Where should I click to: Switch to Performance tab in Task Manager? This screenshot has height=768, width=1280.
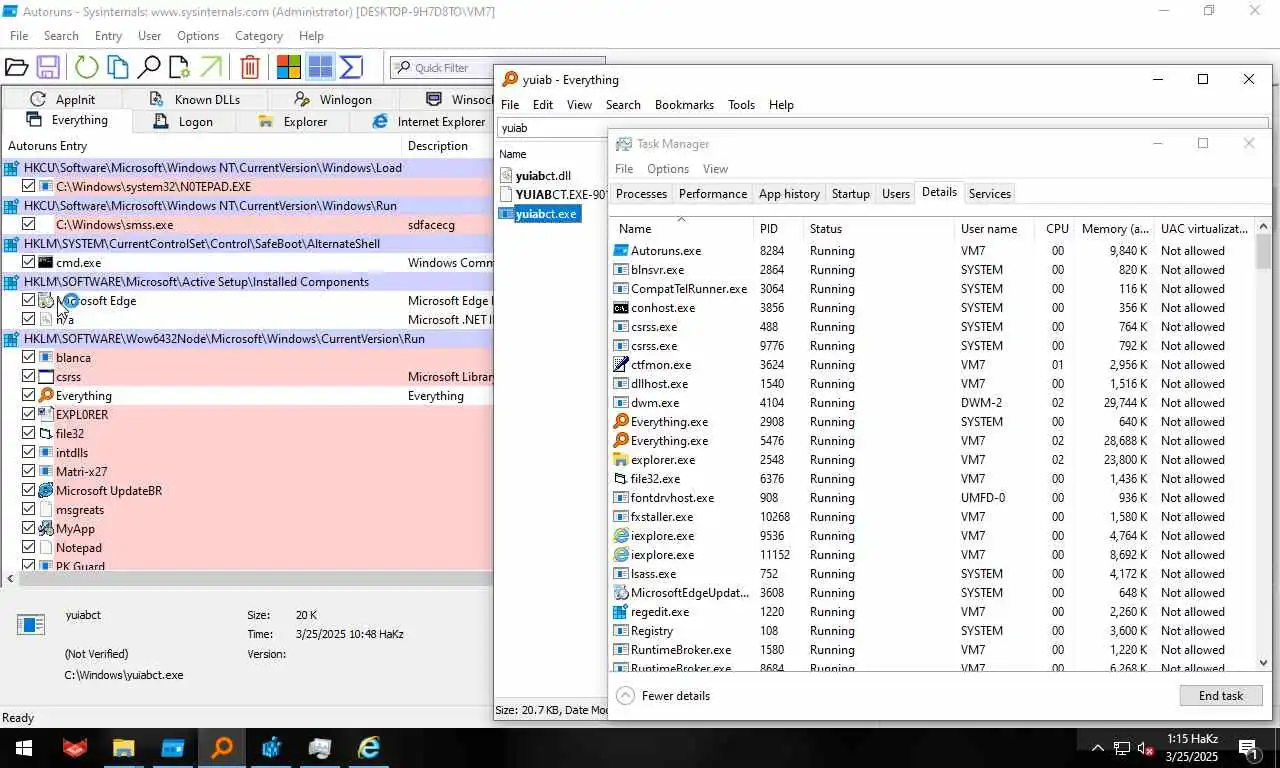[712, 194]
